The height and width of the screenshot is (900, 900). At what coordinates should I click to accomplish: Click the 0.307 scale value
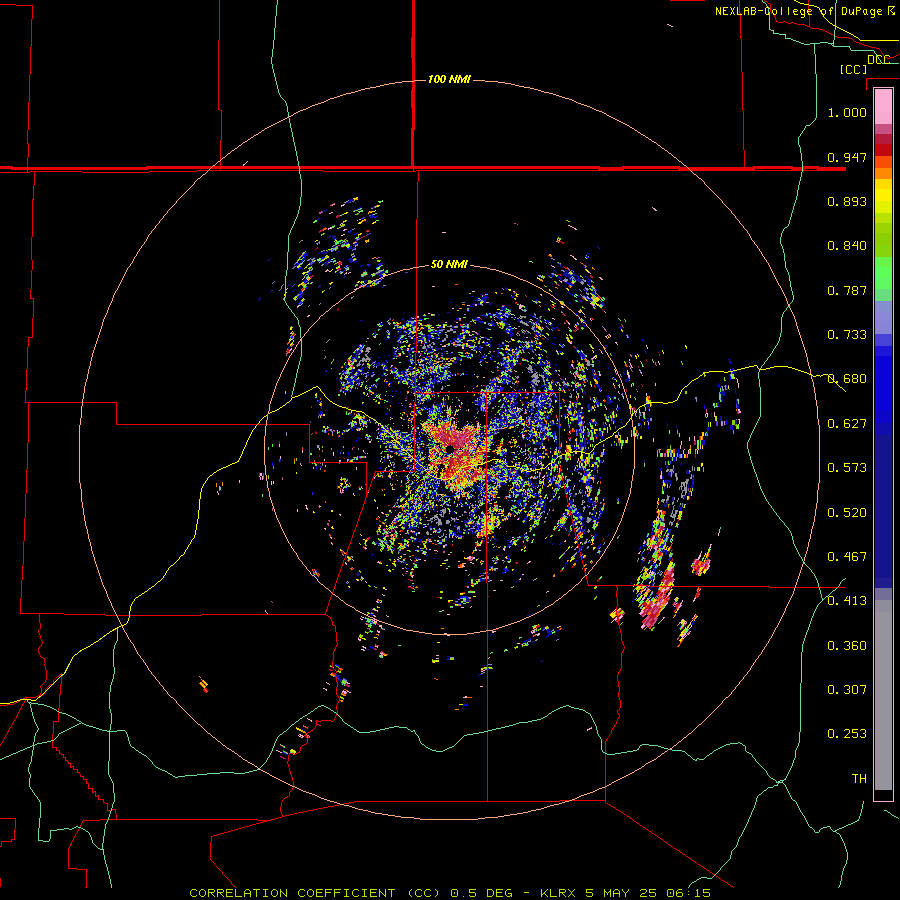(x=847, y=689)
